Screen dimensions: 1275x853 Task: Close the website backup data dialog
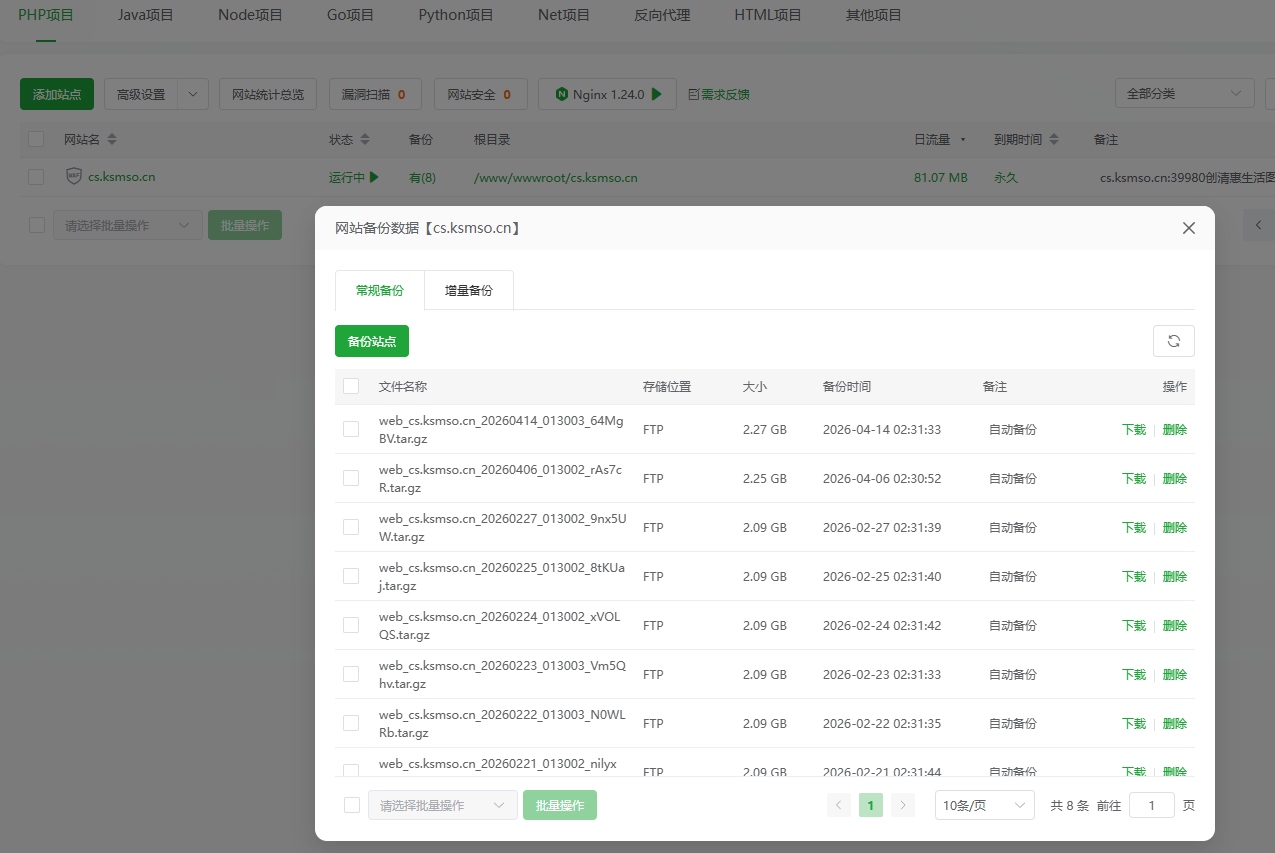click(1189, 228)
